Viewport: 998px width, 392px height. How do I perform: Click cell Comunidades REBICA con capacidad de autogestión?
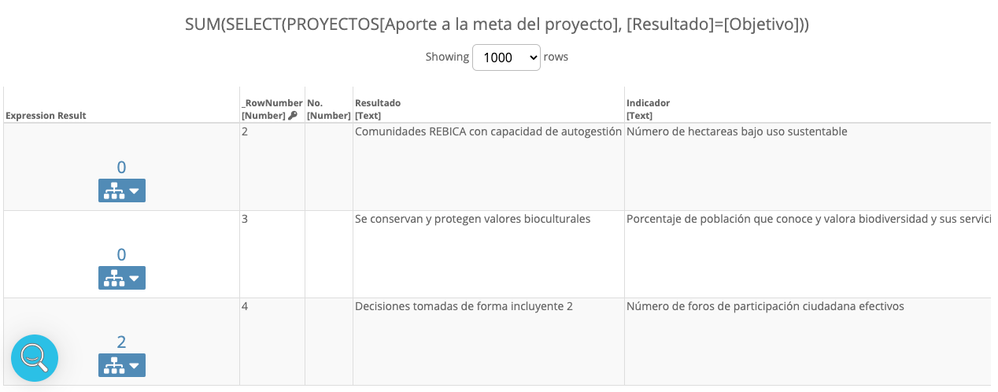click(488, 132)
